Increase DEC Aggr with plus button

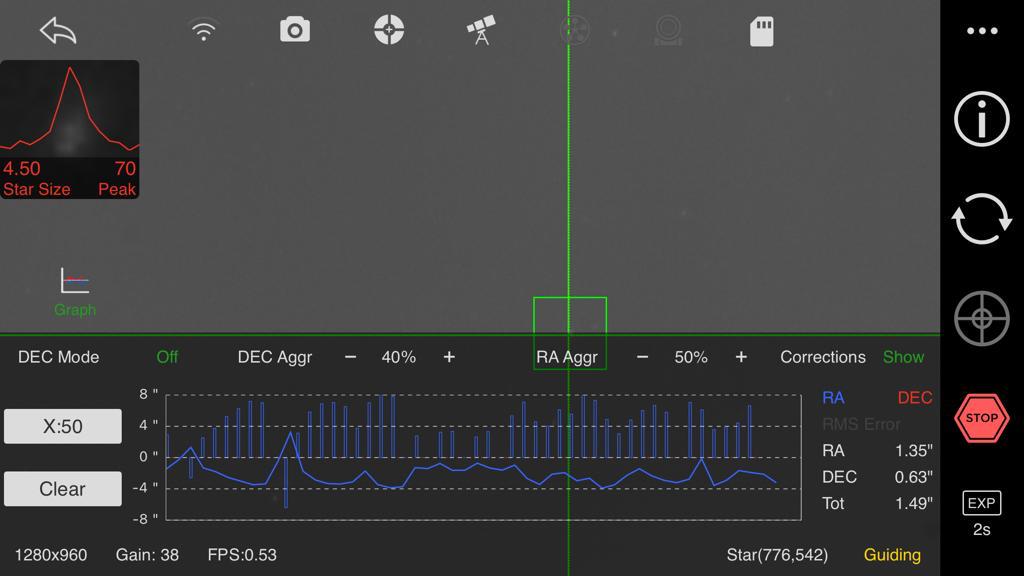pyautogui.click(x=449, y=357)
